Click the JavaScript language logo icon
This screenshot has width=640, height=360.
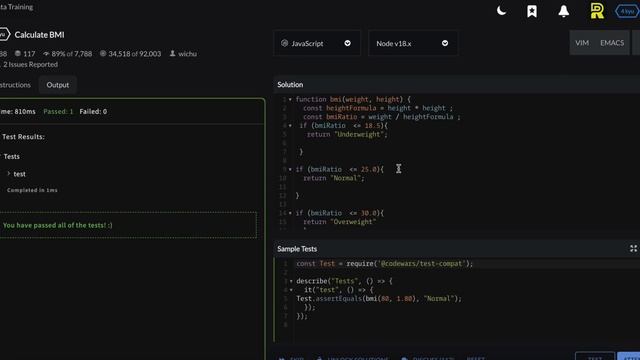coord(284,43)
